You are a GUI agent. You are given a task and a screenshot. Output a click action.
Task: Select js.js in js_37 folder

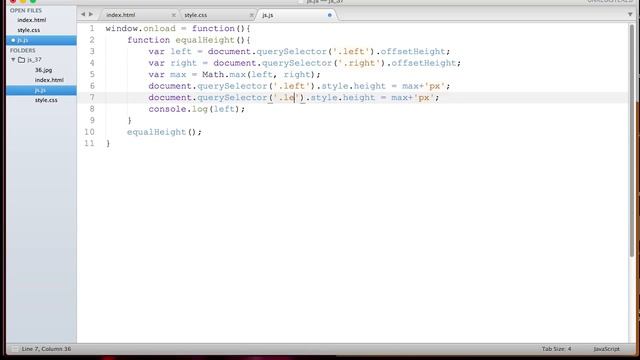(41, 90)
